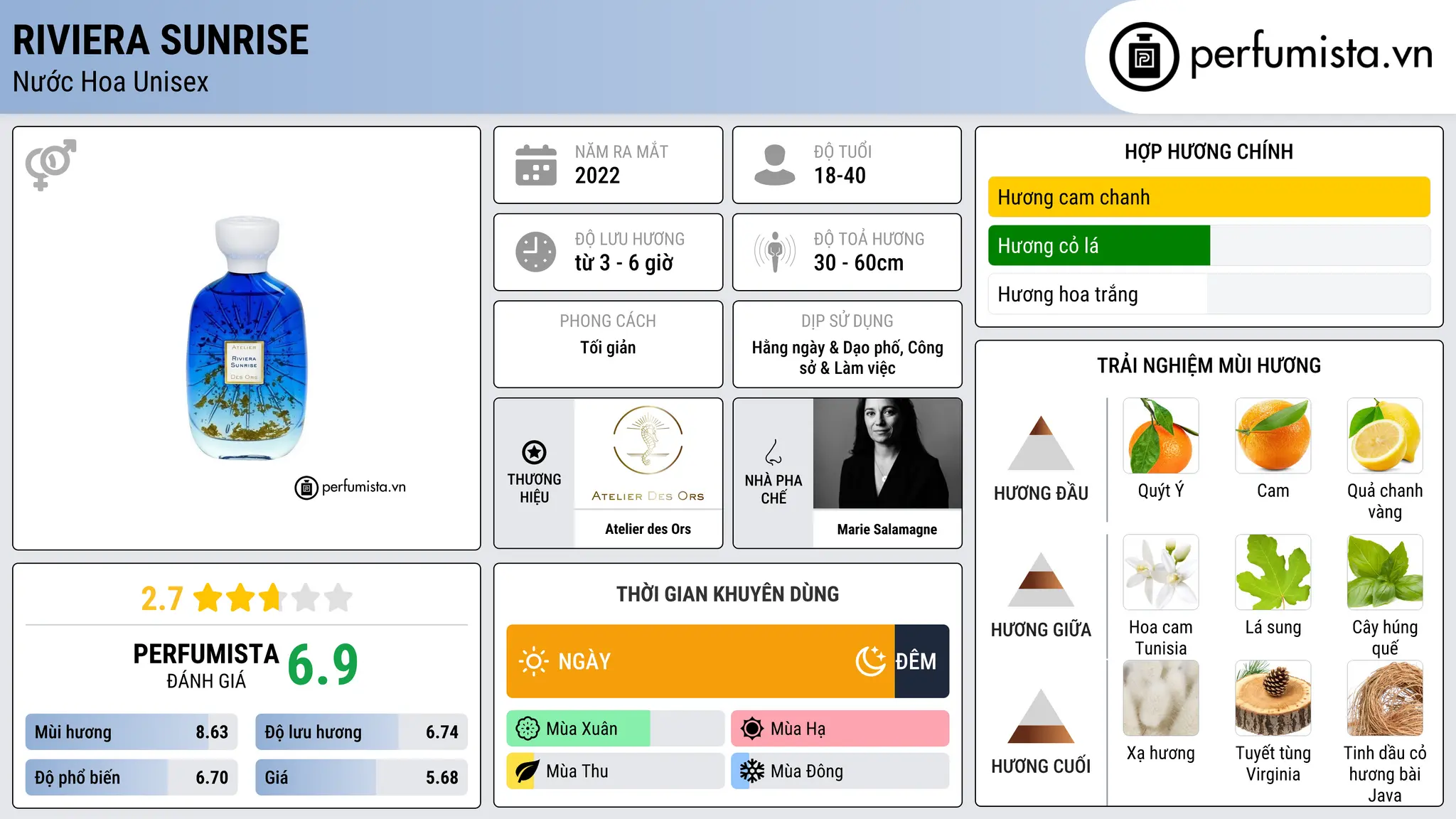Viewport: 1456px width, 819px height.
Task: Click the green 6.9 Perfumista score
Action: click(x=323, y=665)
